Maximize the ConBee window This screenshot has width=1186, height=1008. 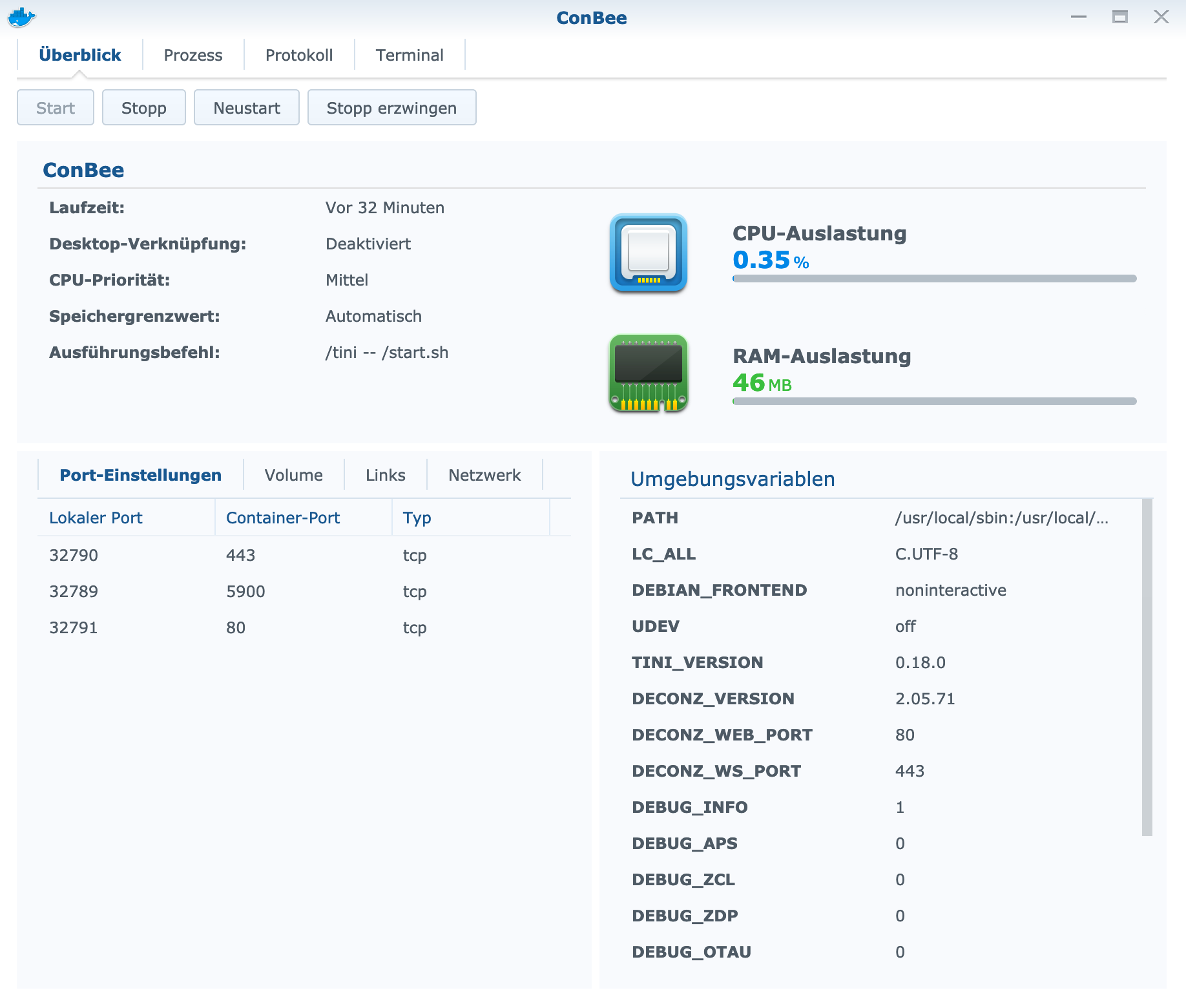pos(1120,17)
